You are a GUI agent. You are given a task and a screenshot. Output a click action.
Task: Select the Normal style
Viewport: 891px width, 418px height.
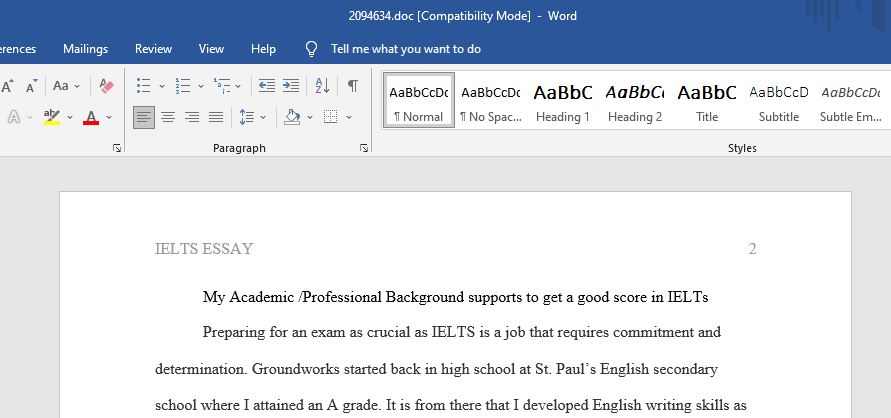419,100
